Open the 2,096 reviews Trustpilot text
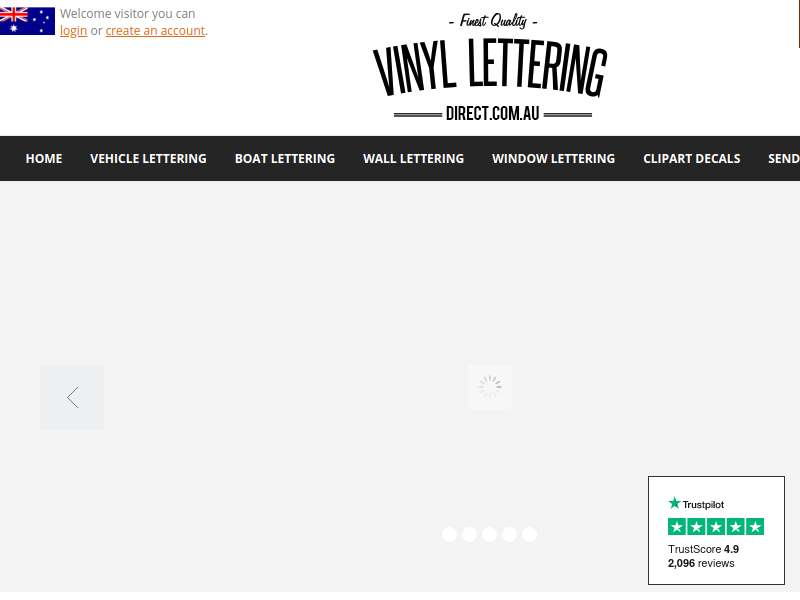The height and width of the screenshot is (600, 800). (x=701, y=563)
